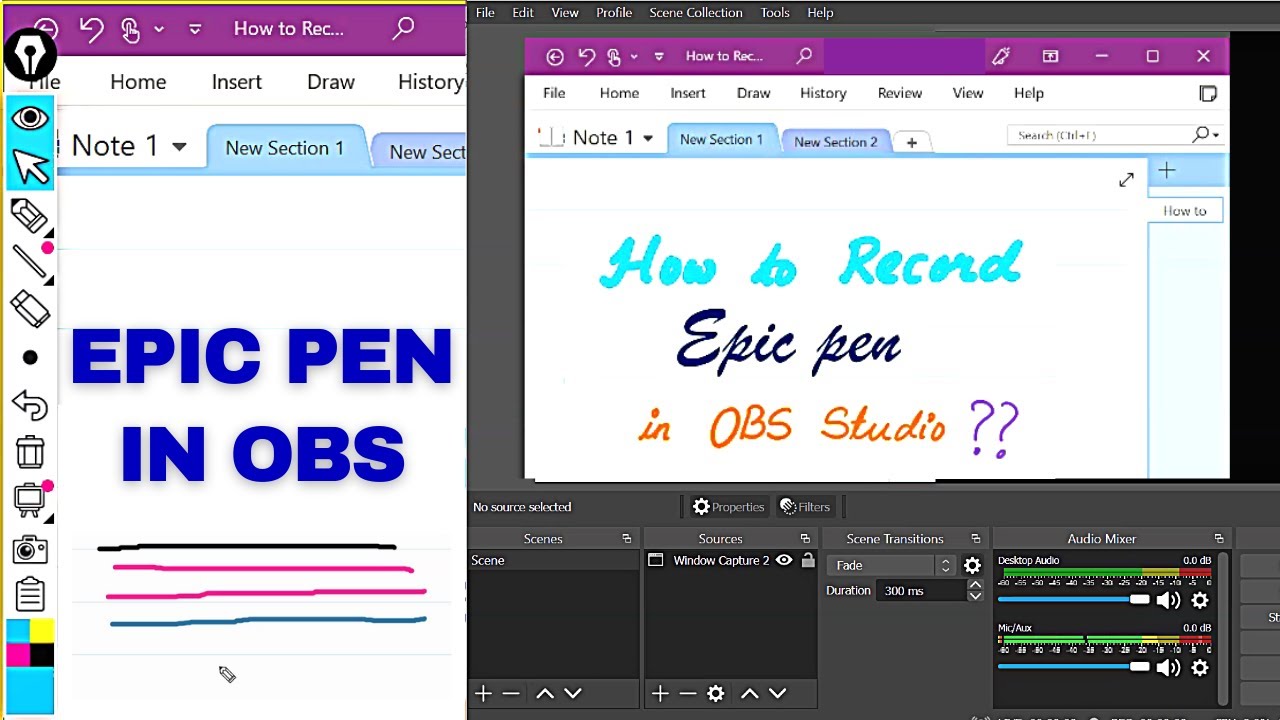Remove scene with Scenes minus button
The image size is (1280, 720).
point(511,693)
